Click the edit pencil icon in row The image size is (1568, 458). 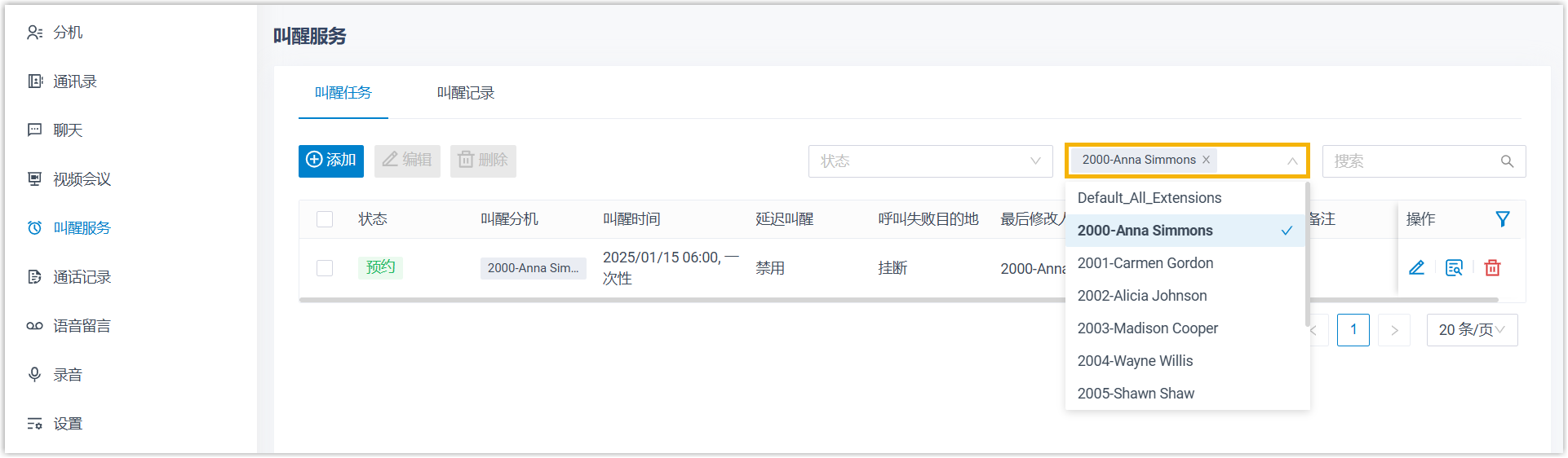coord(1416,268)
